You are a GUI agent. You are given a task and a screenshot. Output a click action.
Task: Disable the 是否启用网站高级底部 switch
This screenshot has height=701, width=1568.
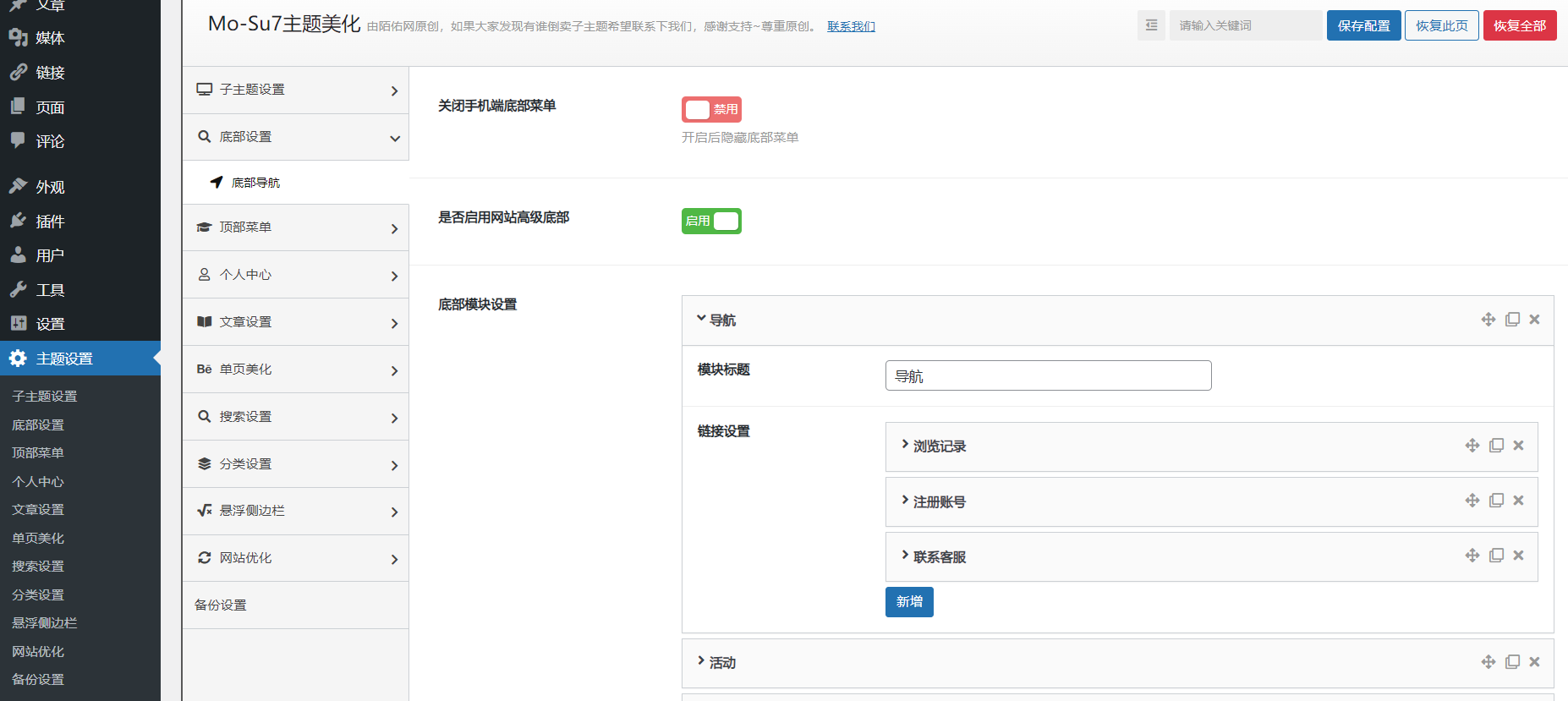[x=711, y=221]
